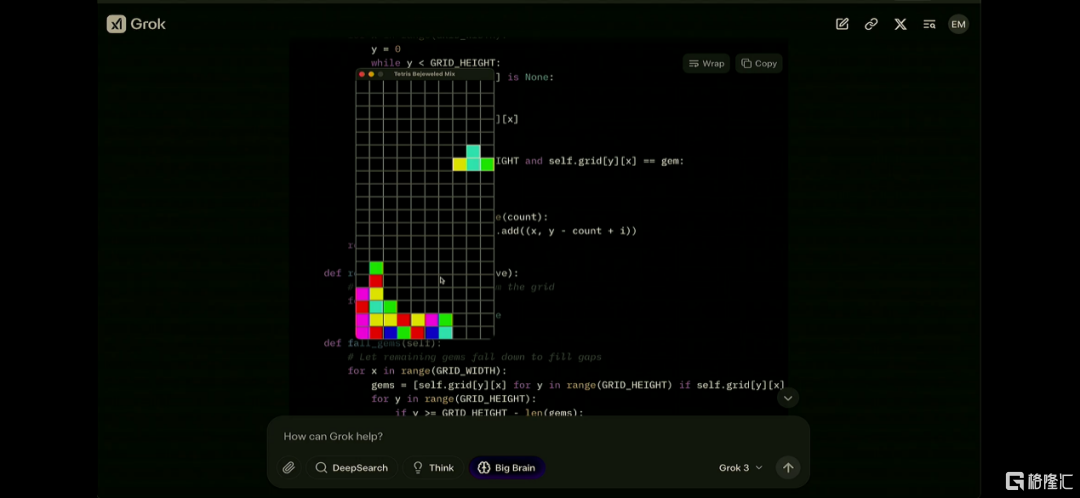Send the message with the up arrow button
This screenshot has height=498, width=1080.
[x=788, y=468]
